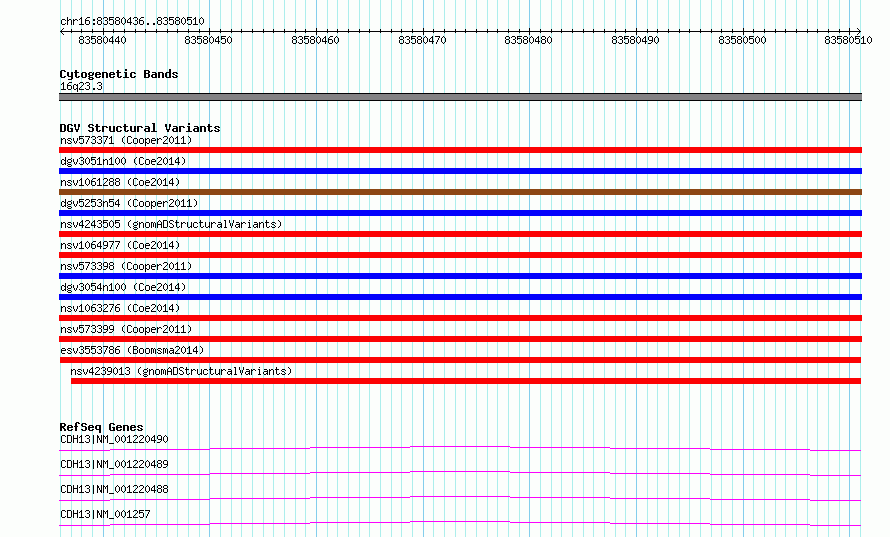Click the red bar for esv3553786
This screenshot has width=890, height=537.
pyautogui.click(x=460, y=360)
